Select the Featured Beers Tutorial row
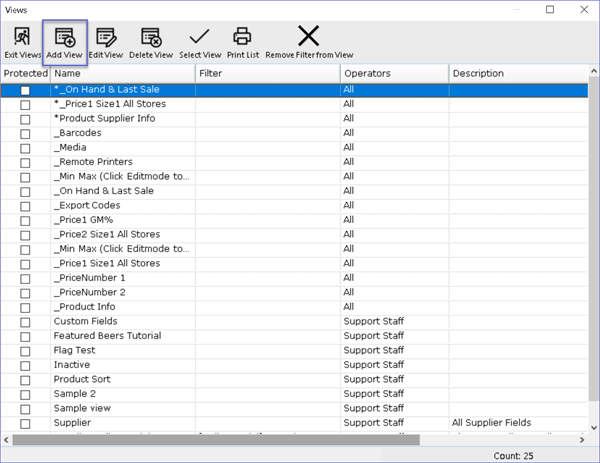Image resolution: width=600 pixels, height=463 pixels. click(120, 336)
